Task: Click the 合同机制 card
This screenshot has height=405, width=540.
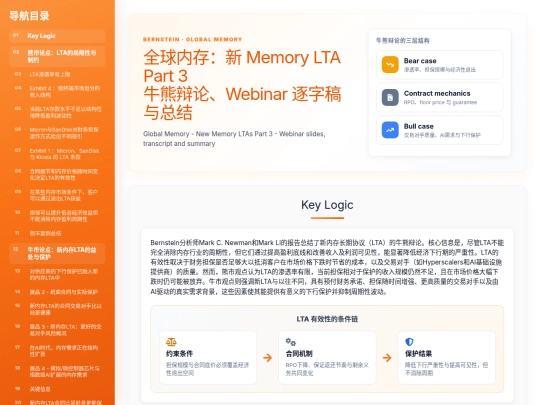Action: 327,357
